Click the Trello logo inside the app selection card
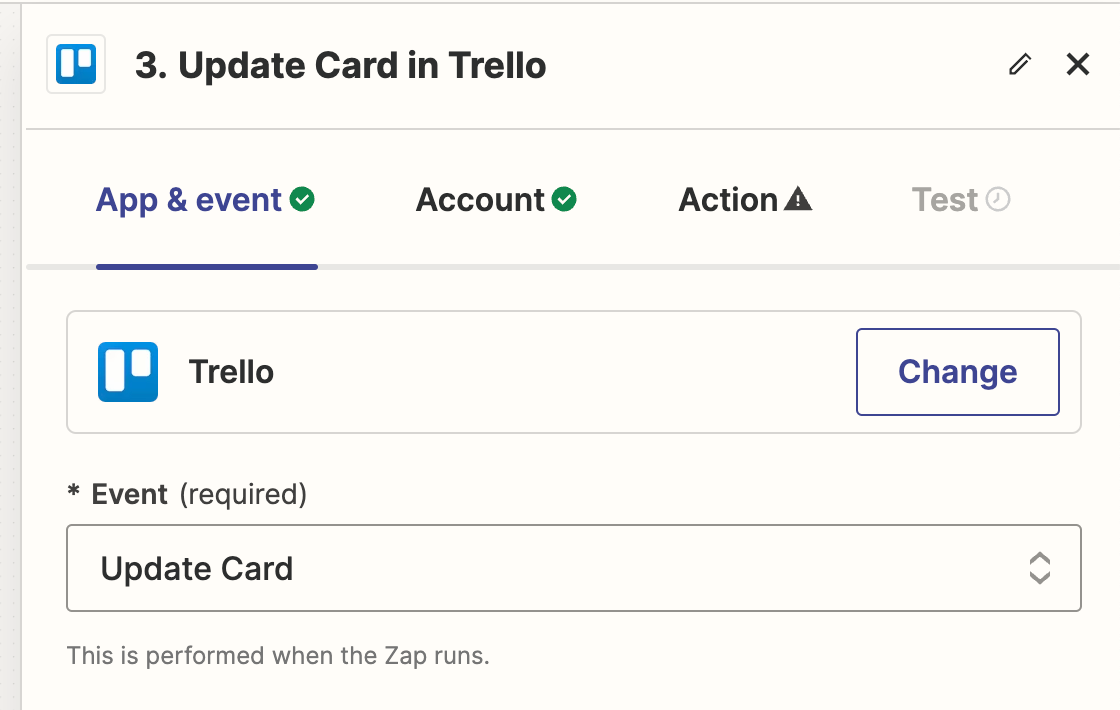This screenshot has width=1120, height=710. coord(129,371)
